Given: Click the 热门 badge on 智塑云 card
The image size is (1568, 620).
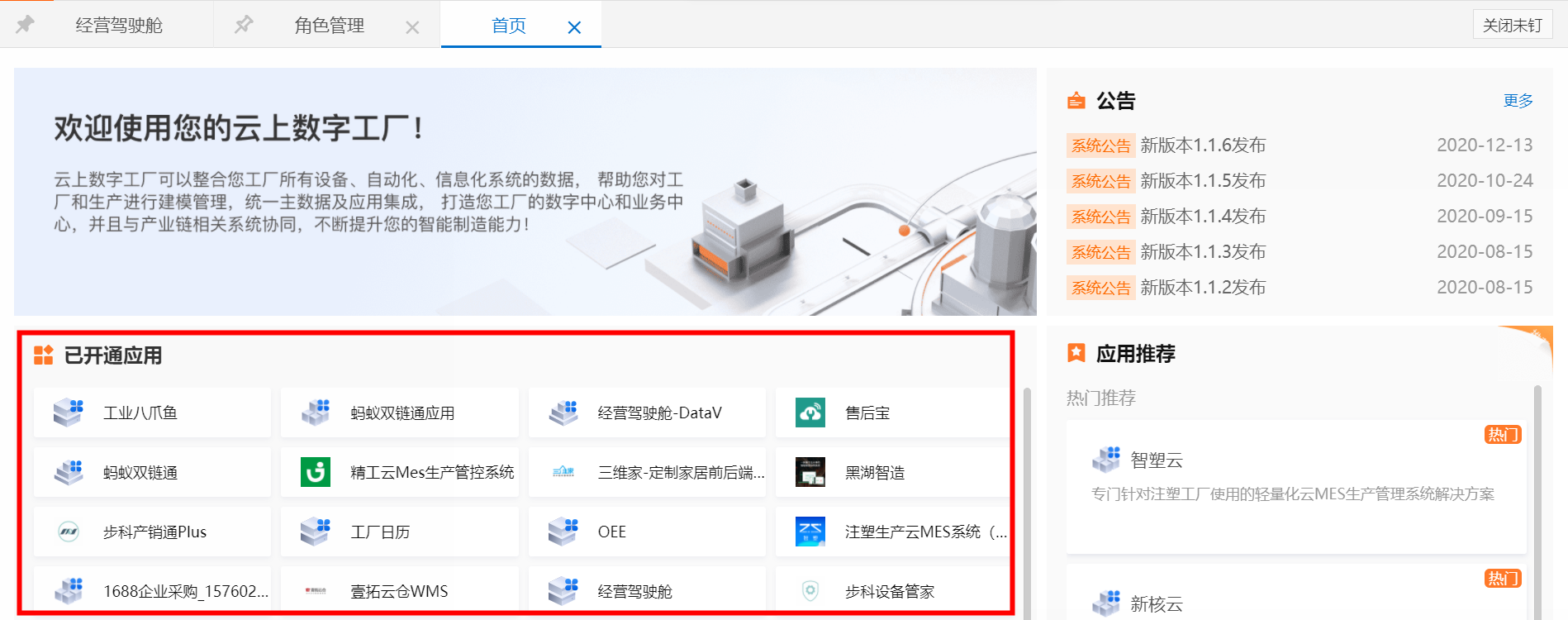Looking at the screenshot, I should click(x=1503, y=435).
